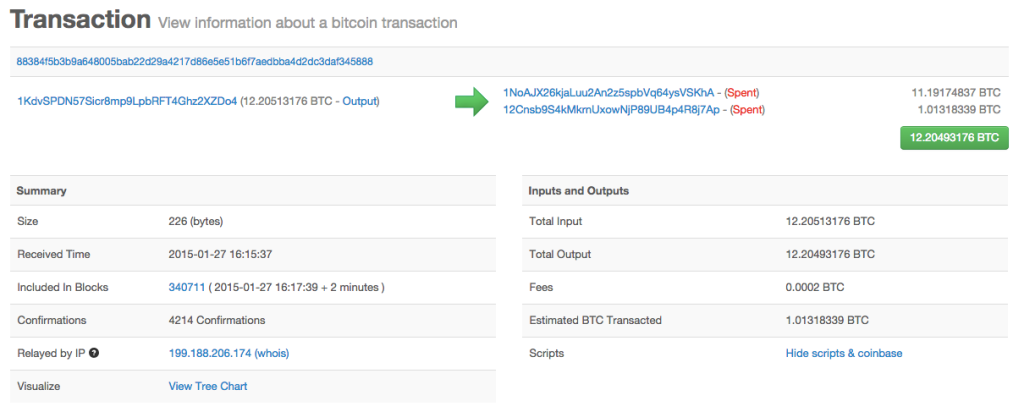Click the help icon beside Relayed by IP
The width and height of the screenshot is (1024, 412).
(x=94, y=353)
